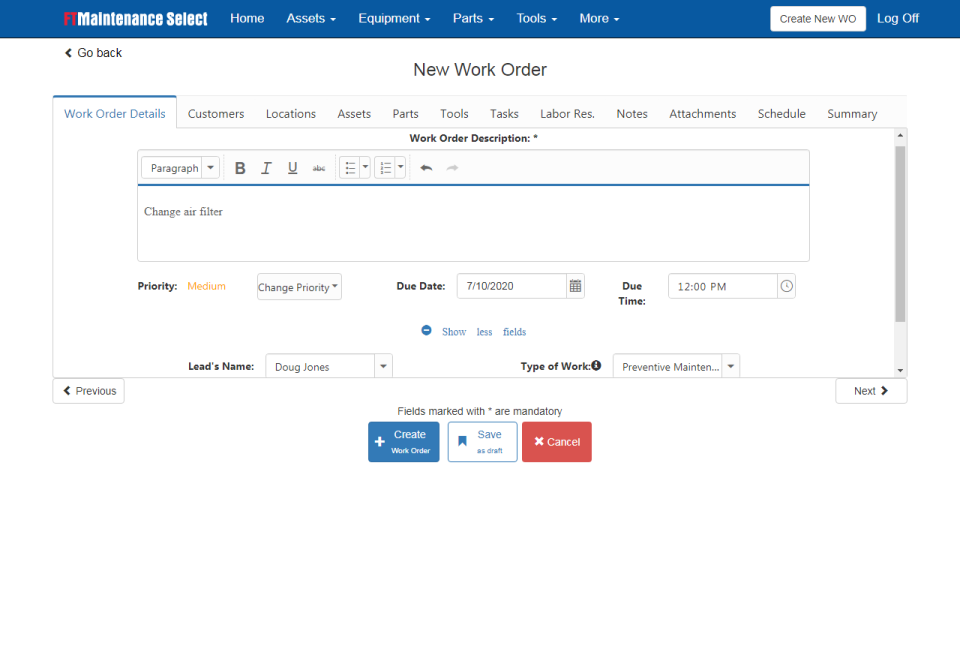Click the Next button
This screenshot has width=960, height=661.
tap(871, 391)
